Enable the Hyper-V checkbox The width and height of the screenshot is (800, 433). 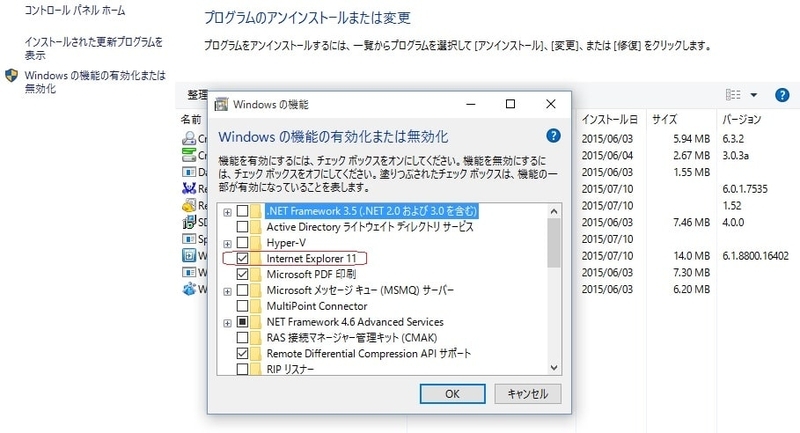tap(242, 243)
